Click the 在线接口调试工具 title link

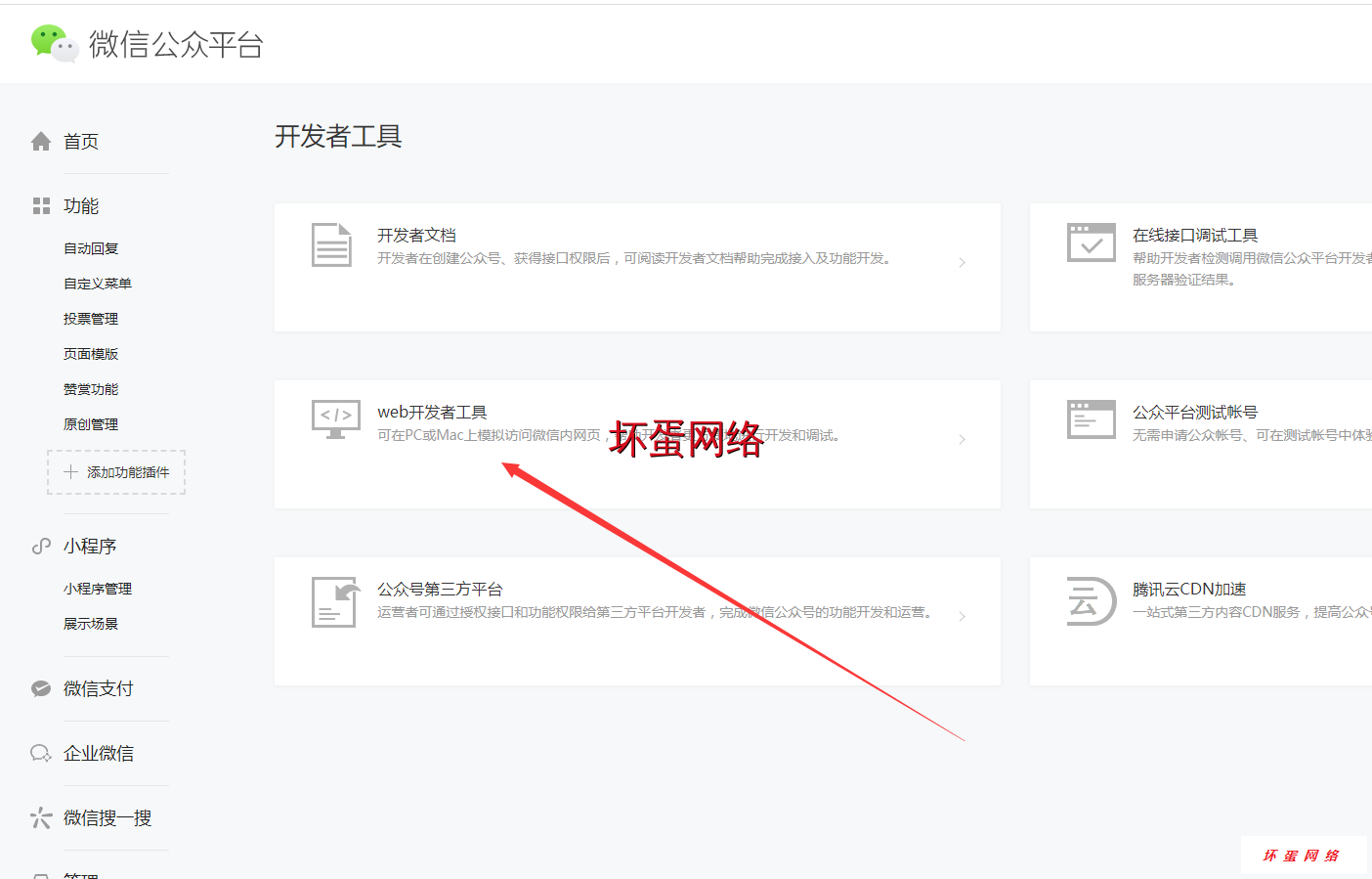tap(1195, 236)
